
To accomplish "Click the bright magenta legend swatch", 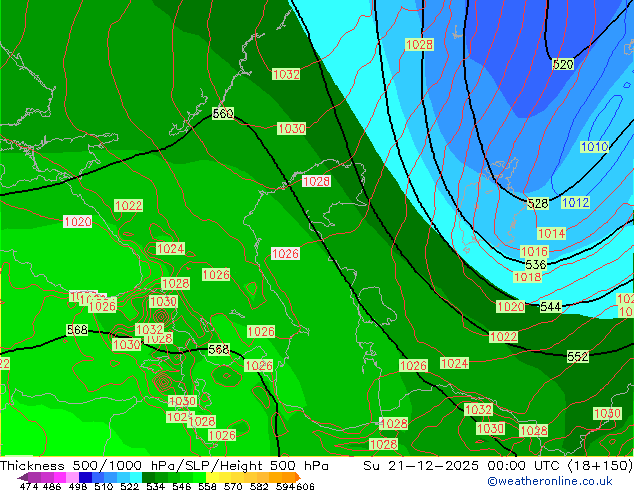I will 60,477.
